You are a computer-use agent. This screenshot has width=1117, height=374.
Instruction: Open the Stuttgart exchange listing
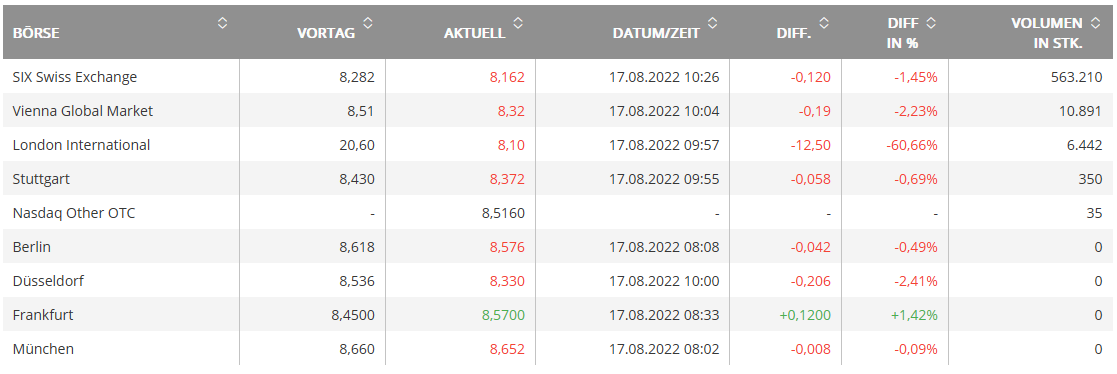pyautogui.click(x=558, y=179)
